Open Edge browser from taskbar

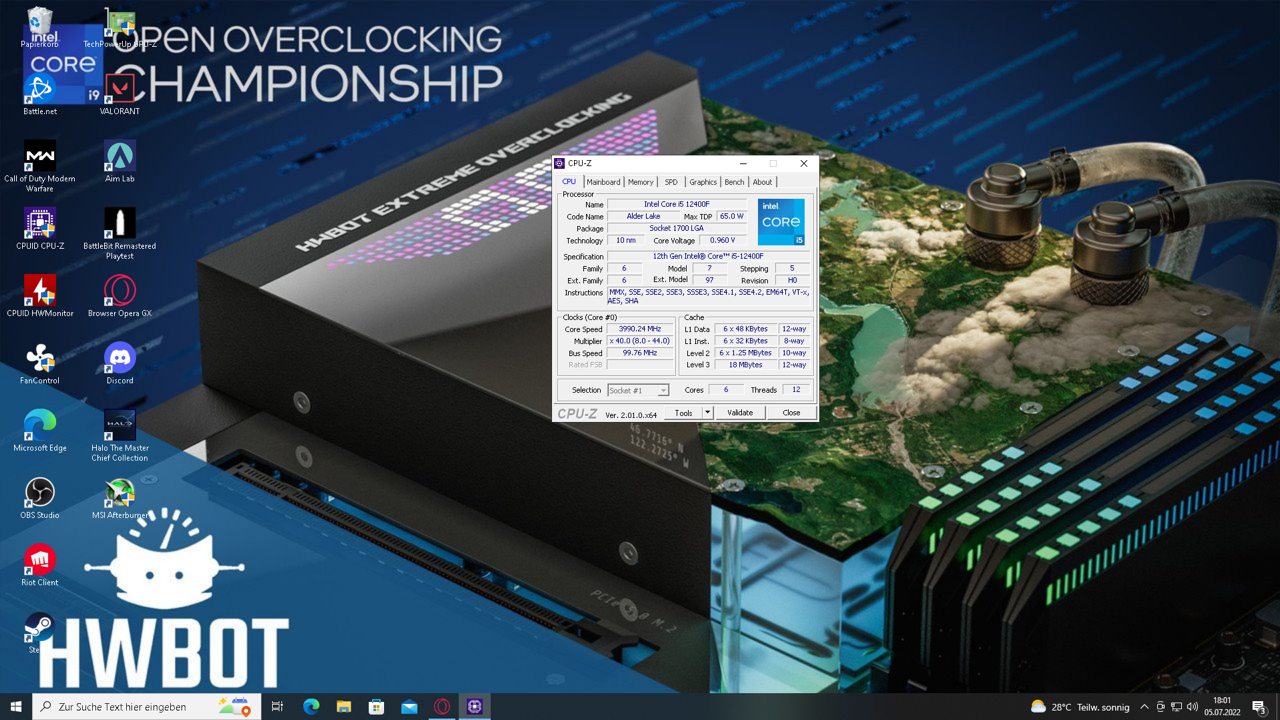click(311, 706)
